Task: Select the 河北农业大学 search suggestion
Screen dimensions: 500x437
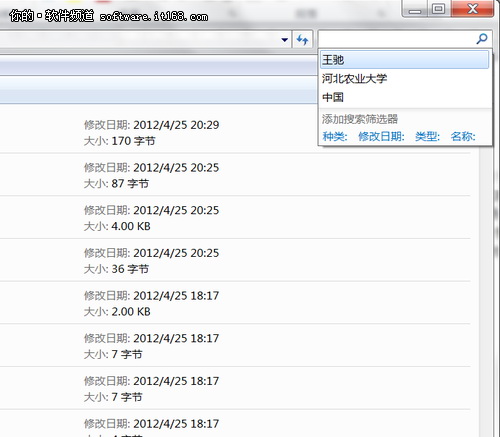Action: (404, 79)
